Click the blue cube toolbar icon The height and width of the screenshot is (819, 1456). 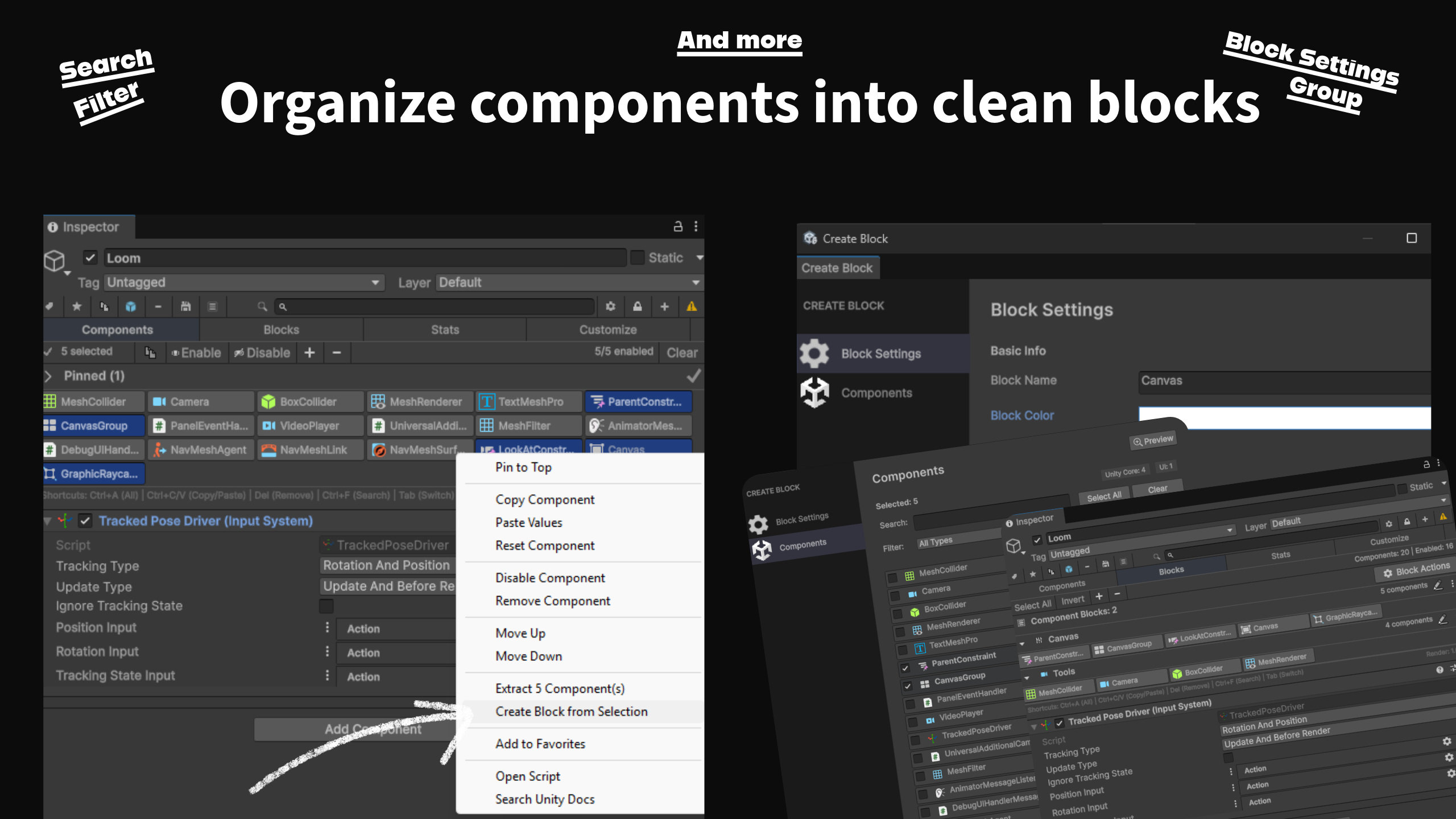(x=131, y=307)
